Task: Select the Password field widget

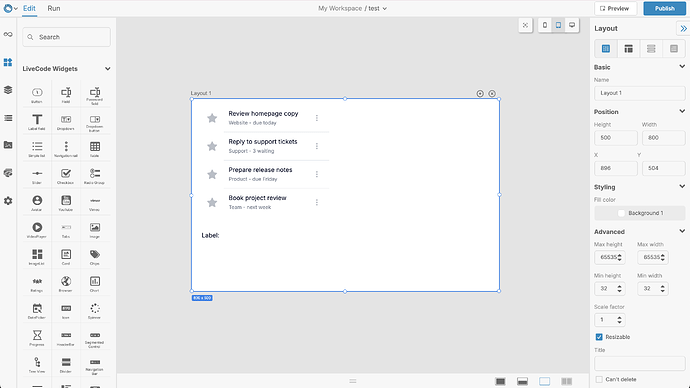Action: point(95,95)
